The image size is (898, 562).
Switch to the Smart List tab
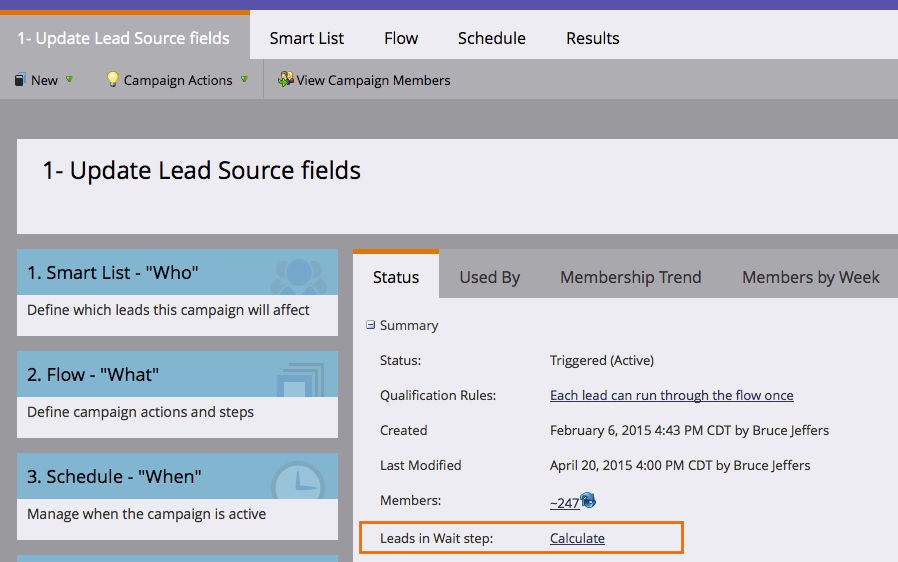[306, 38]
